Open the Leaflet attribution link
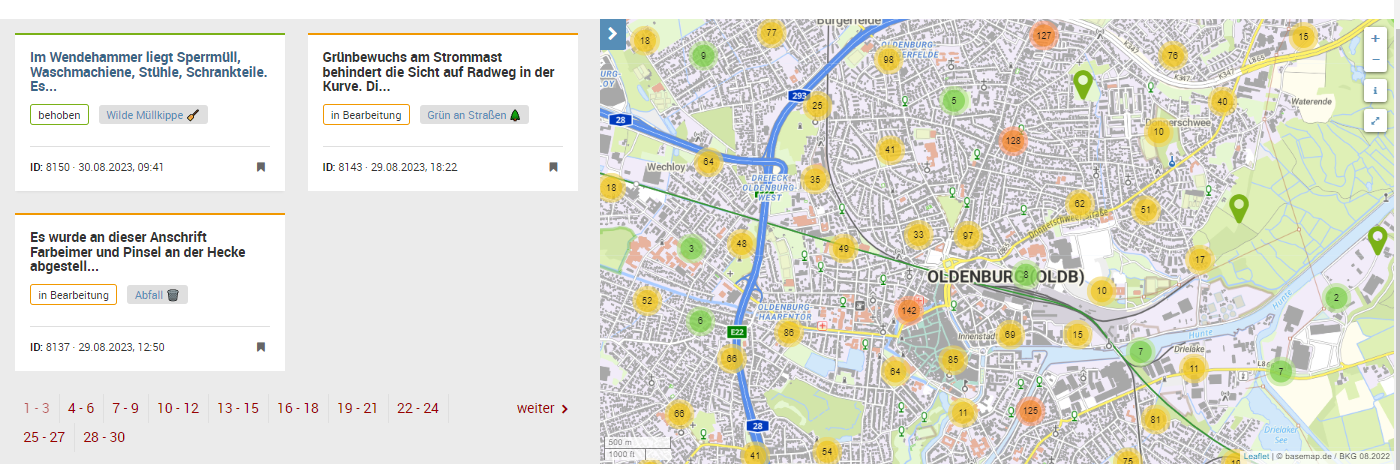The width and height of the screenshot is (1400, 470). tap(1256, 456)
